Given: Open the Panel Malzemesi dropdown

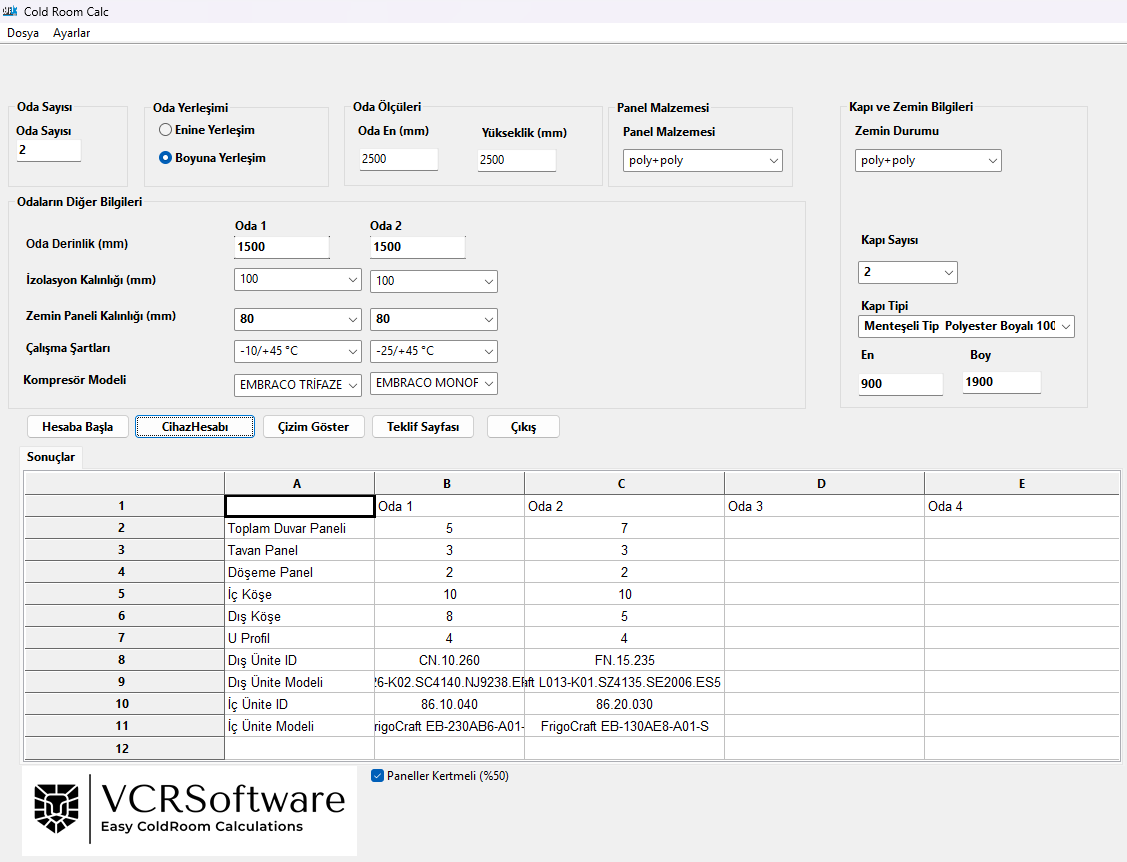Looking at the screenshot, I should tap(701, 160).
